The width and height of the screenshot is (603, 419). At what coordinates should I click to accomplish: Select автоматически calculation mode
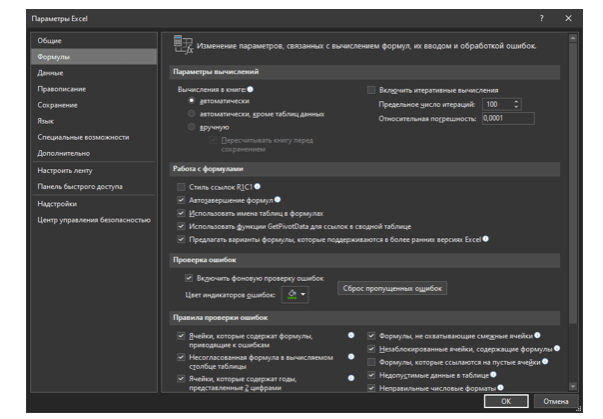pos(191,101)
